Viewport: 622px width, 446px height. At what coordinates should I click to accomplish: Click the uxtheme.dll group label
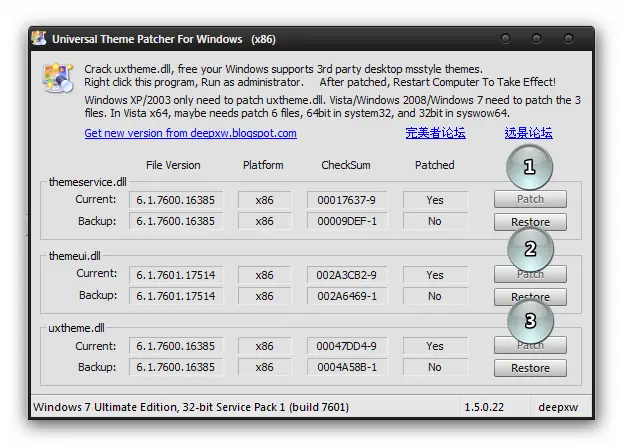pos(76,328)
